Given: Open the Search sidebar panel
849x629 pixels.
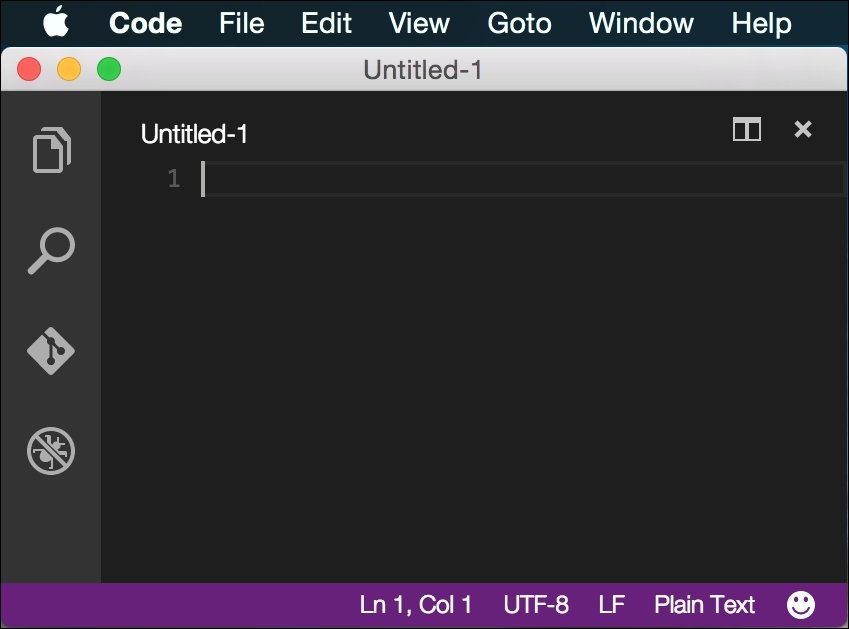Looking at the screenshot, I should point(51,251).
